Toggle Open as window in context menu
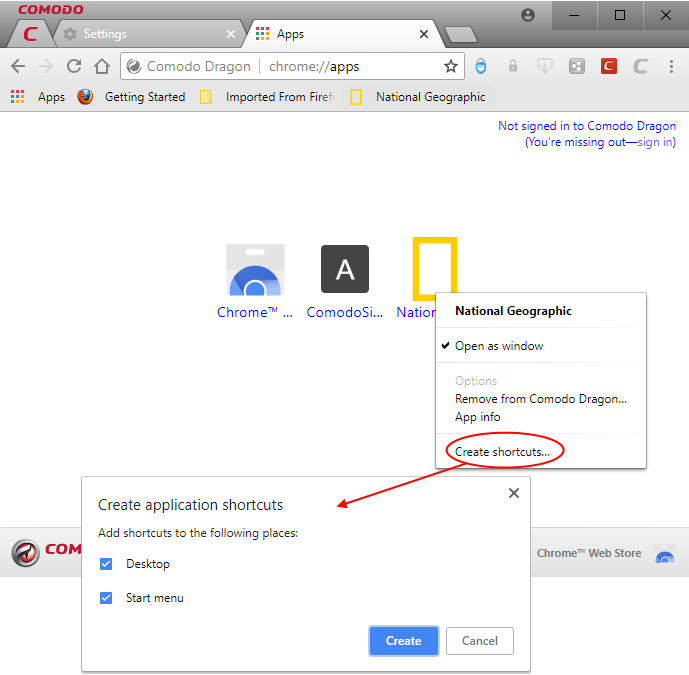689x675 pixels. (x=540, y=346)
